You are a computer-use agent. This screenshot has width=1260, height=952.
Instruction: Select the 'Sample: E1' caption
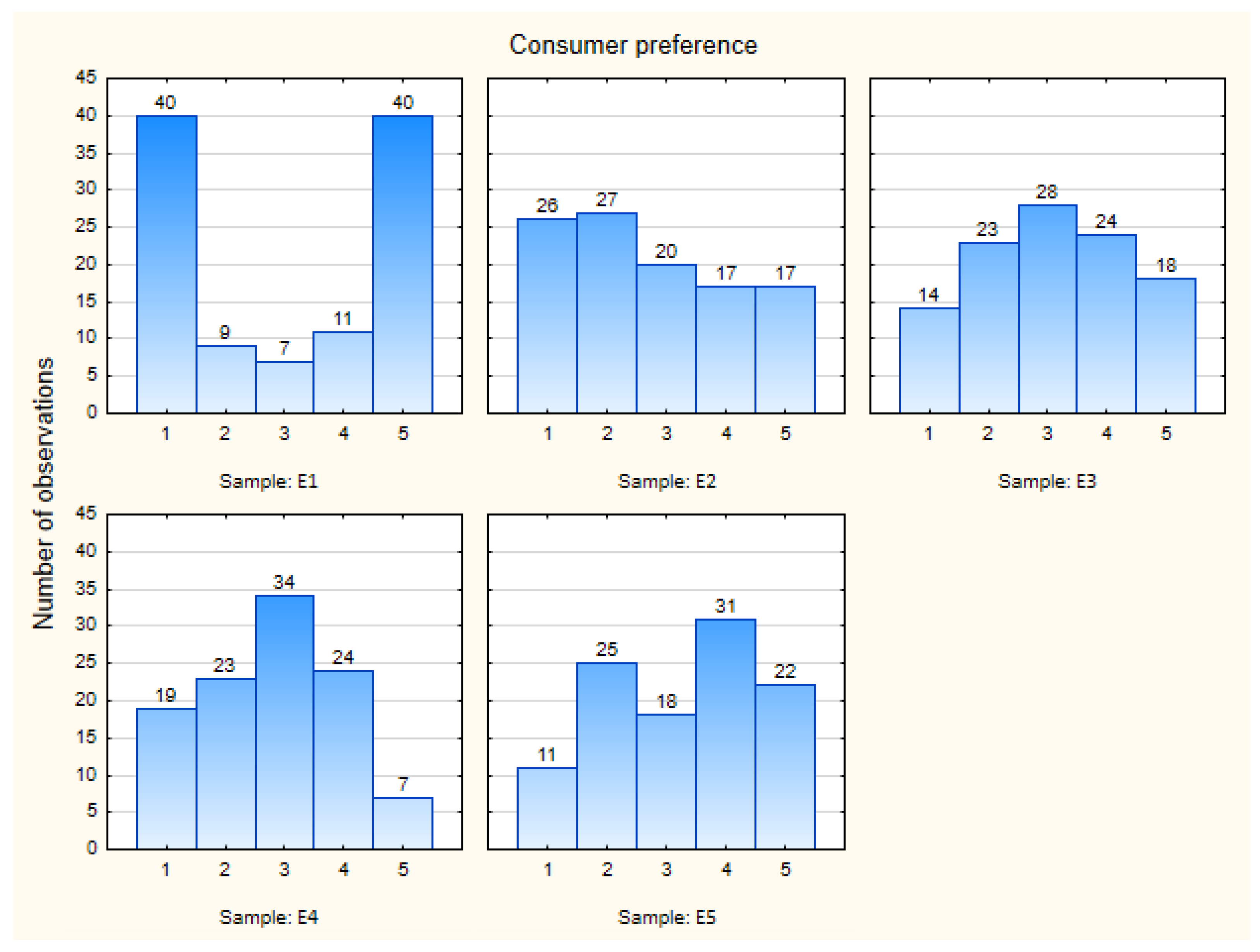(x=268, y=481)
